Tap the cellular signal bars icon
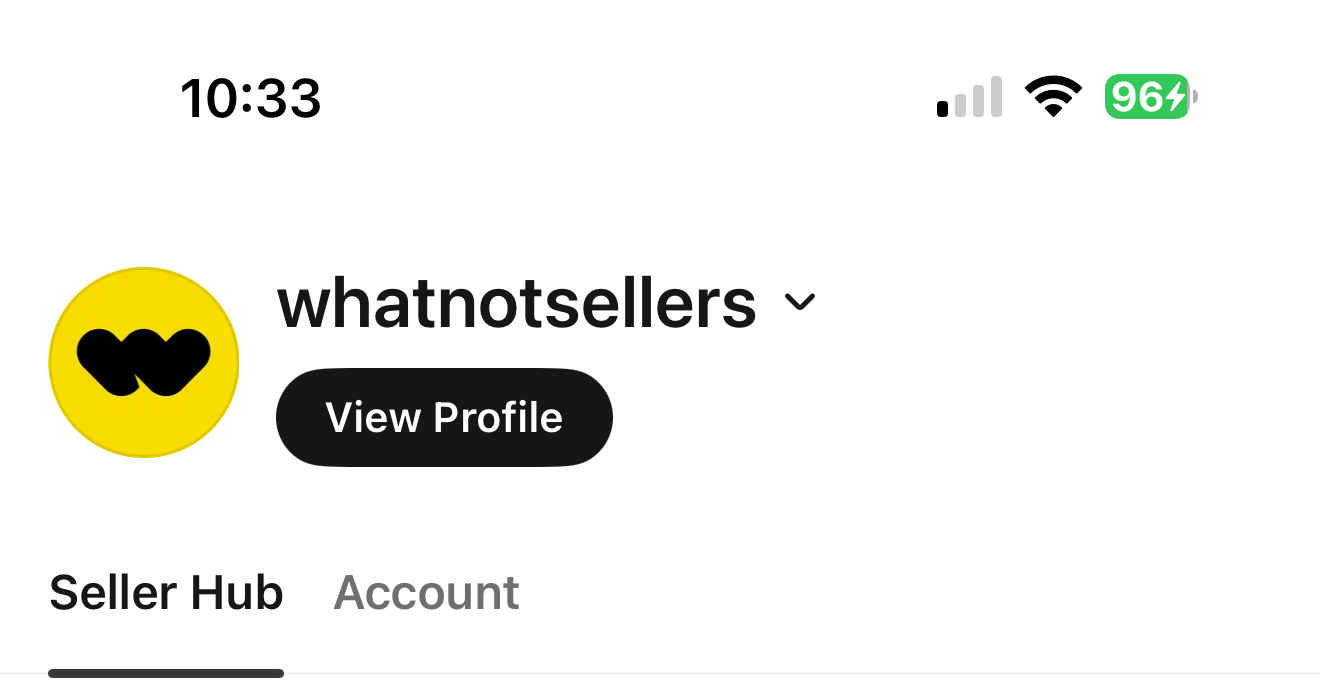Viewport: 1320px width, 689px height. coord(969,98)
